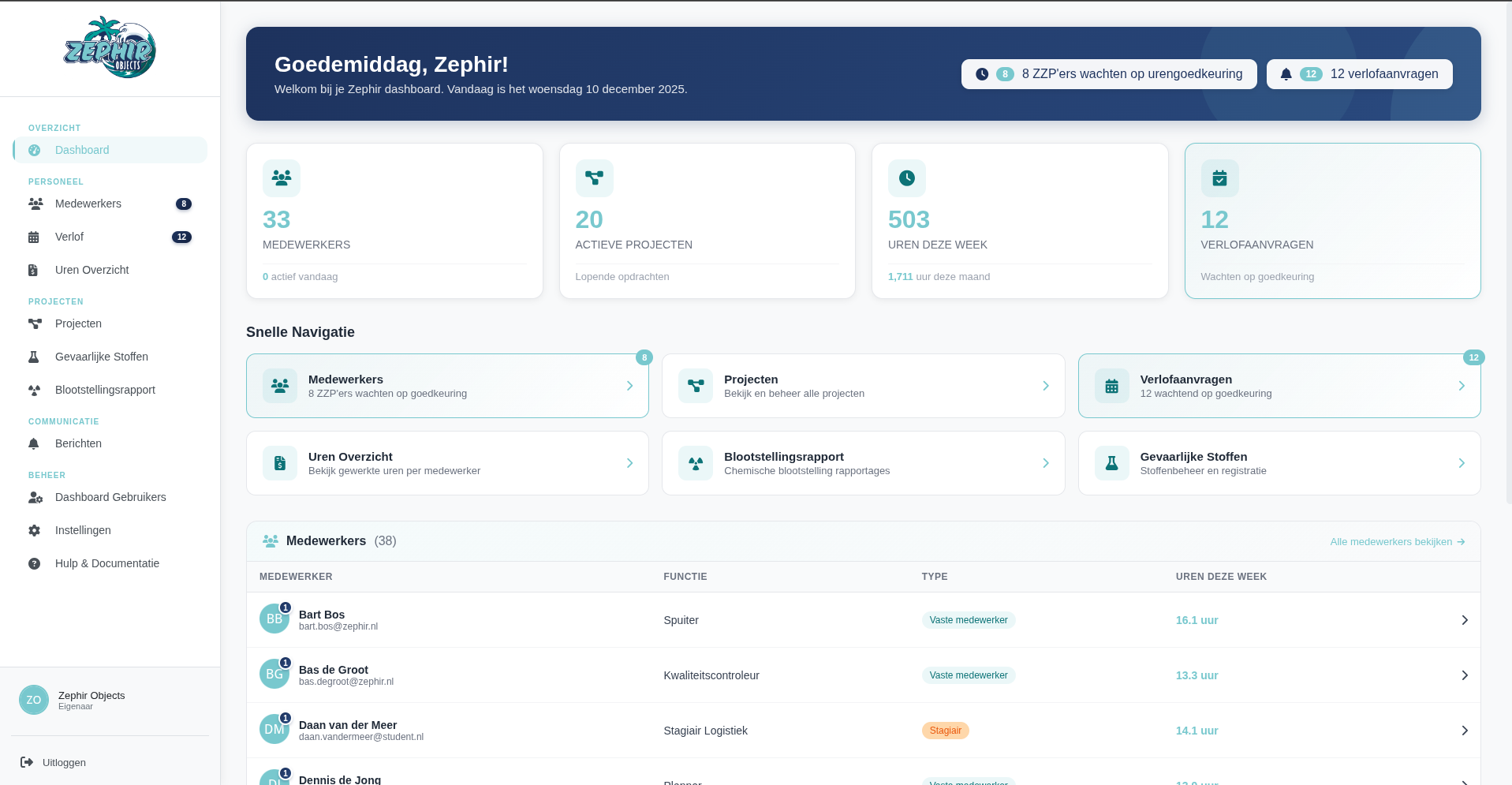Select the Verlof calendar icon in sidebar
The height and width of the screenshot is (785, 1512).
(34, 237)
